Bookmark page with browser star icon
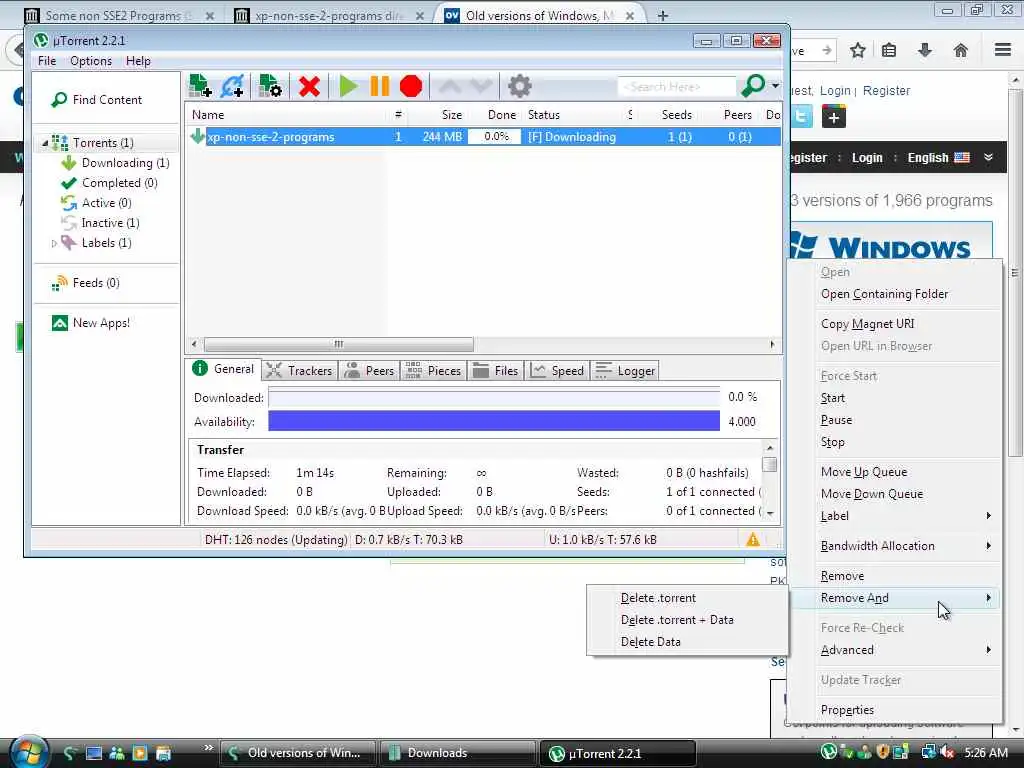Viewport: 1024px width, 768px height. (x=857, y=50)
